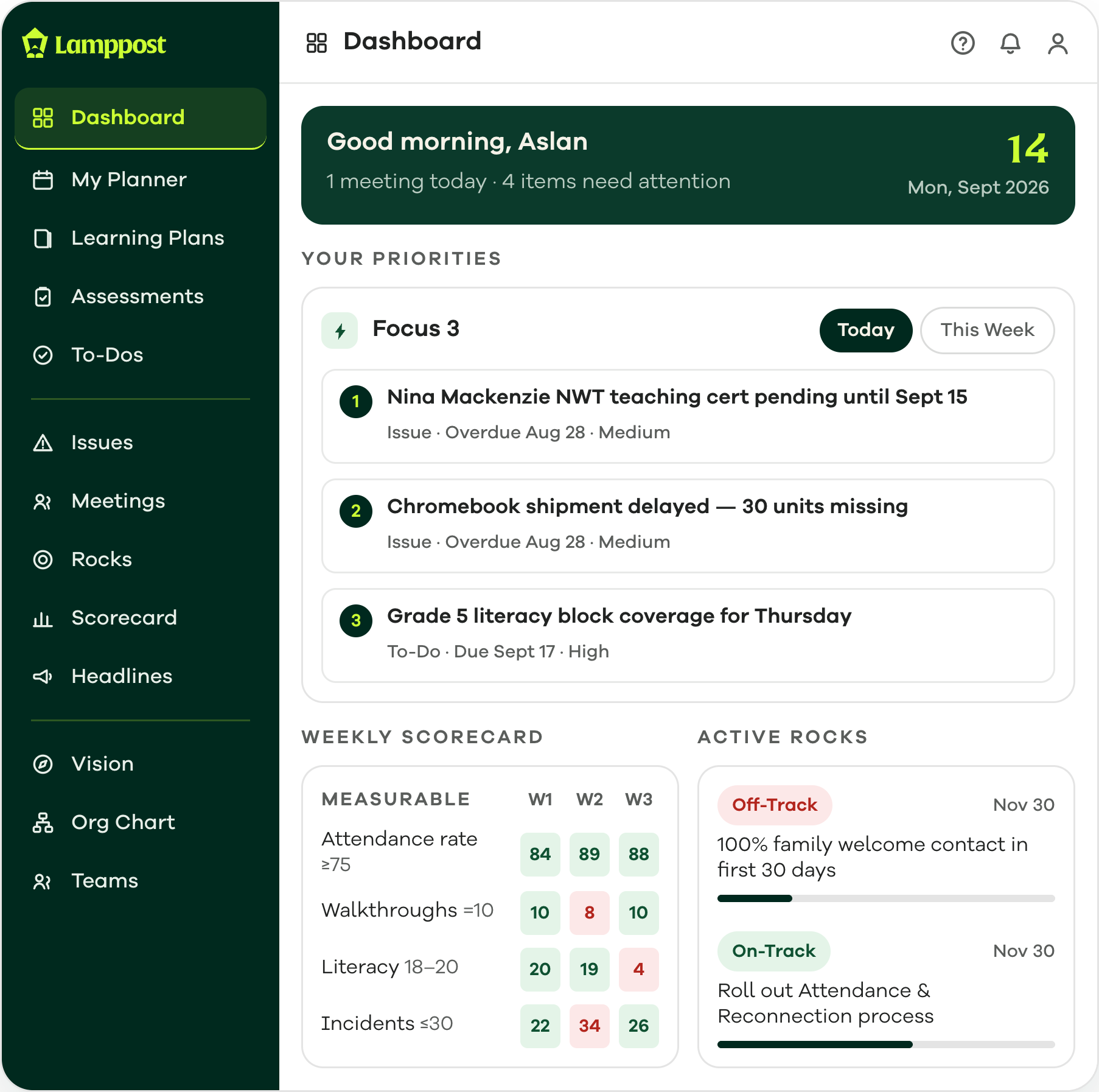
Task: Click the Focus 3 lightning bolt icon
Action: click(x=340, y=331)
